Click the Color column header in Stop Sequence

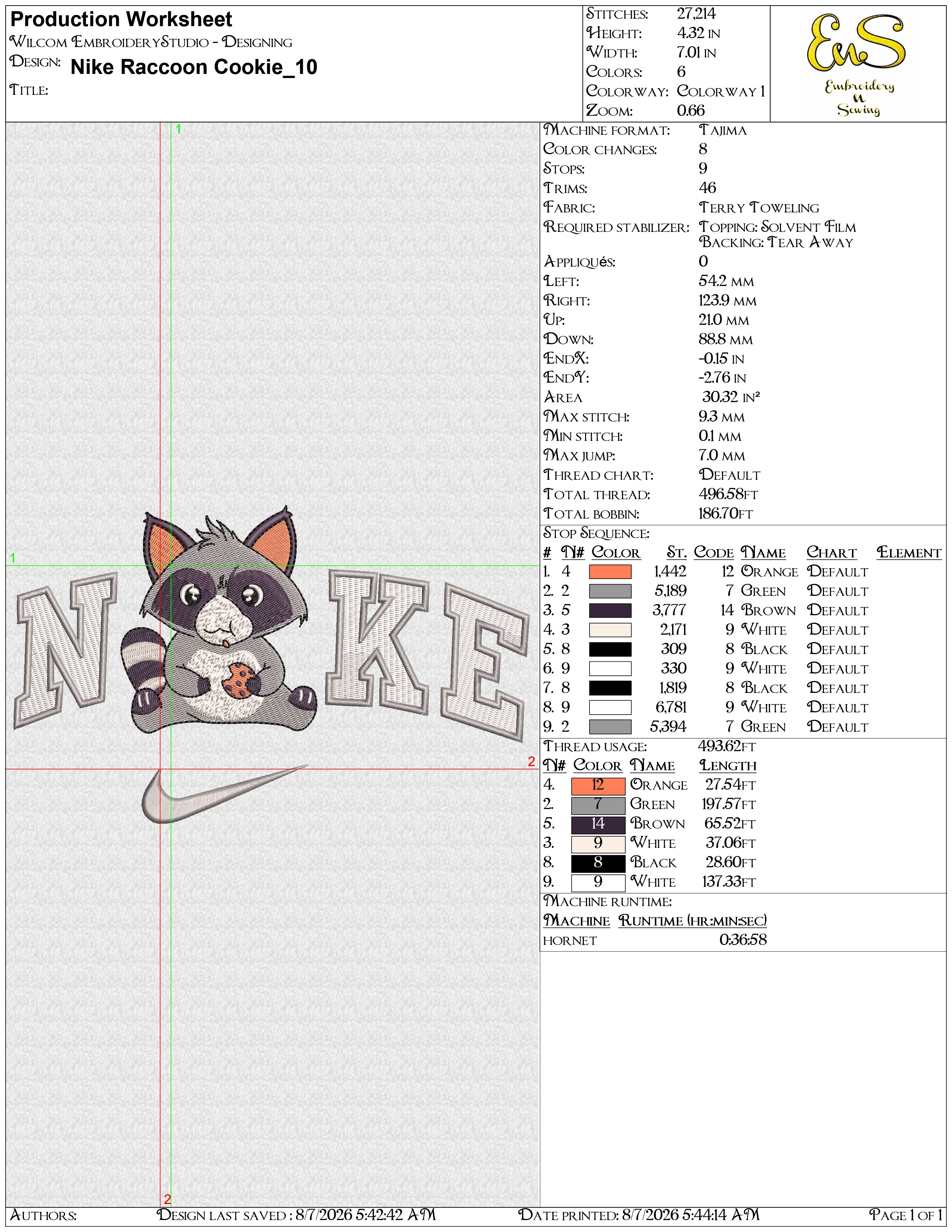(615, 552)
